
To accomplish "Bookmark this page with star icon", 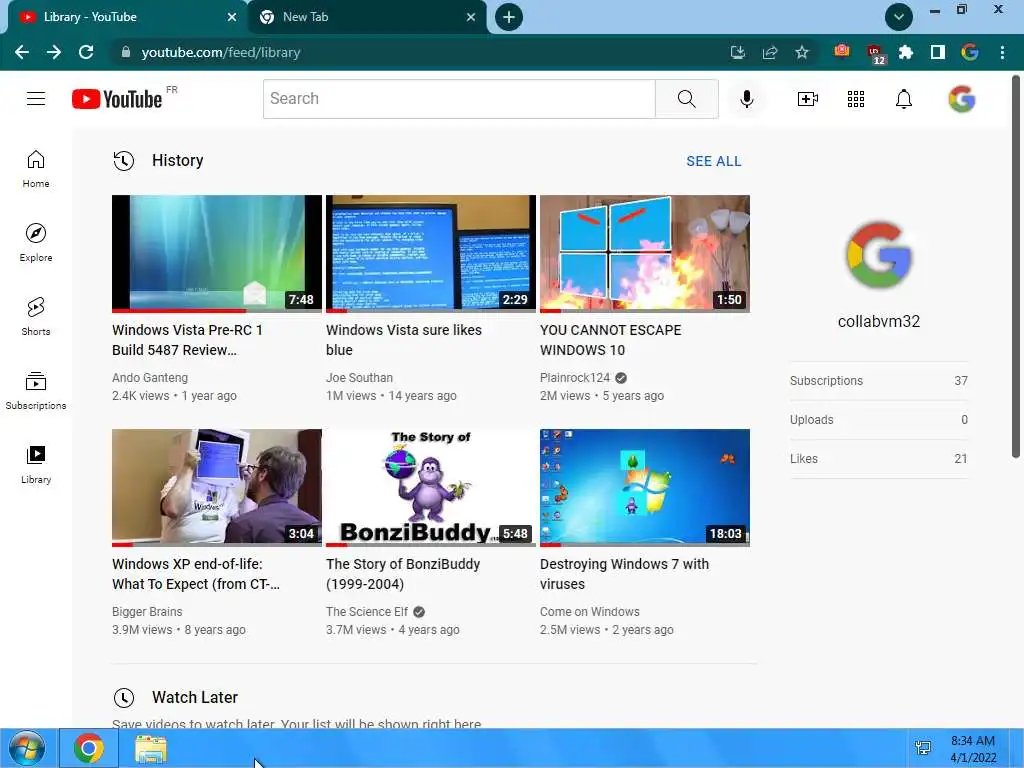I will tap(802, 52).
